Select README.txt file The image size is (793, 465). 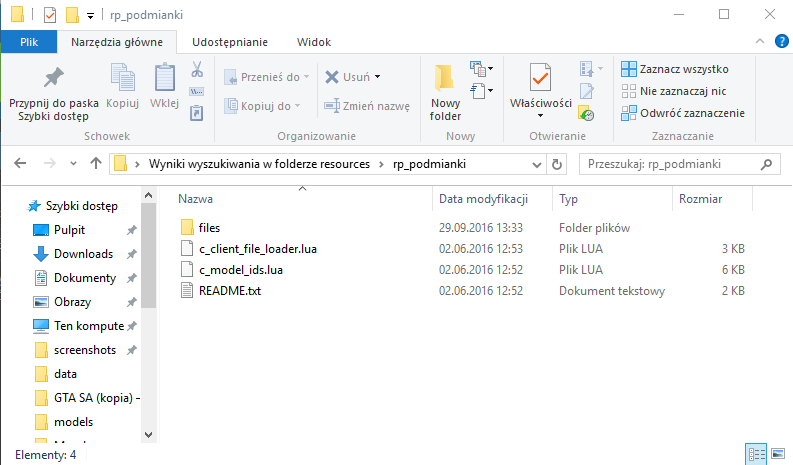[230, 291]
